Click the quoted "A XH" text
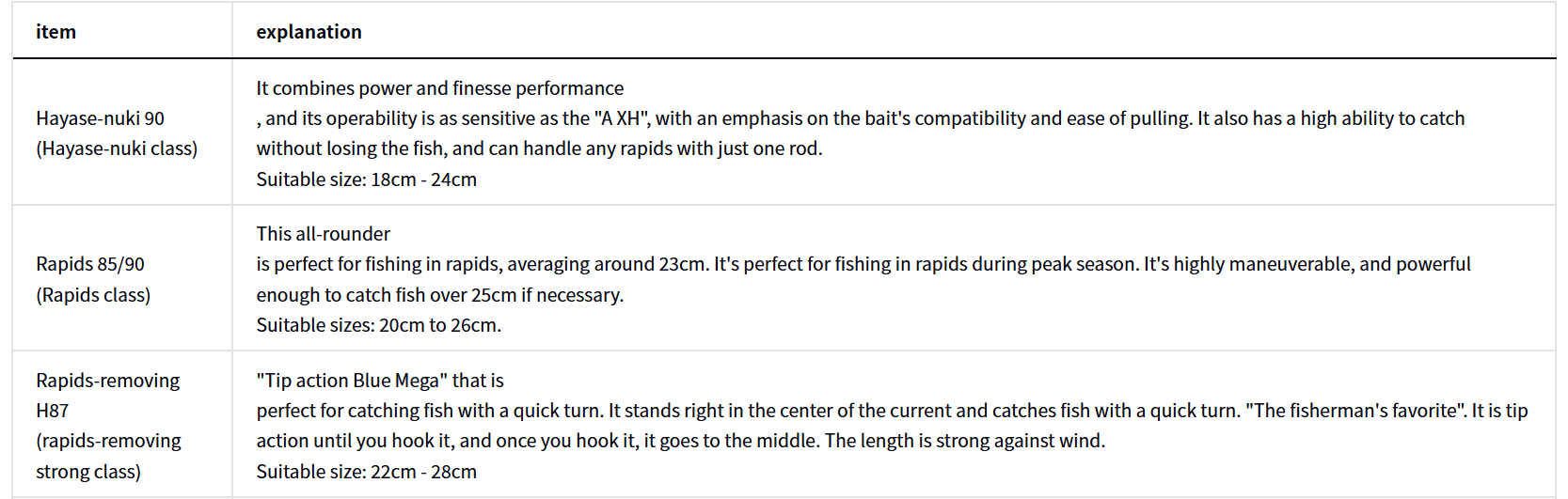This screenshot has width=1568, height=499. 622,118
